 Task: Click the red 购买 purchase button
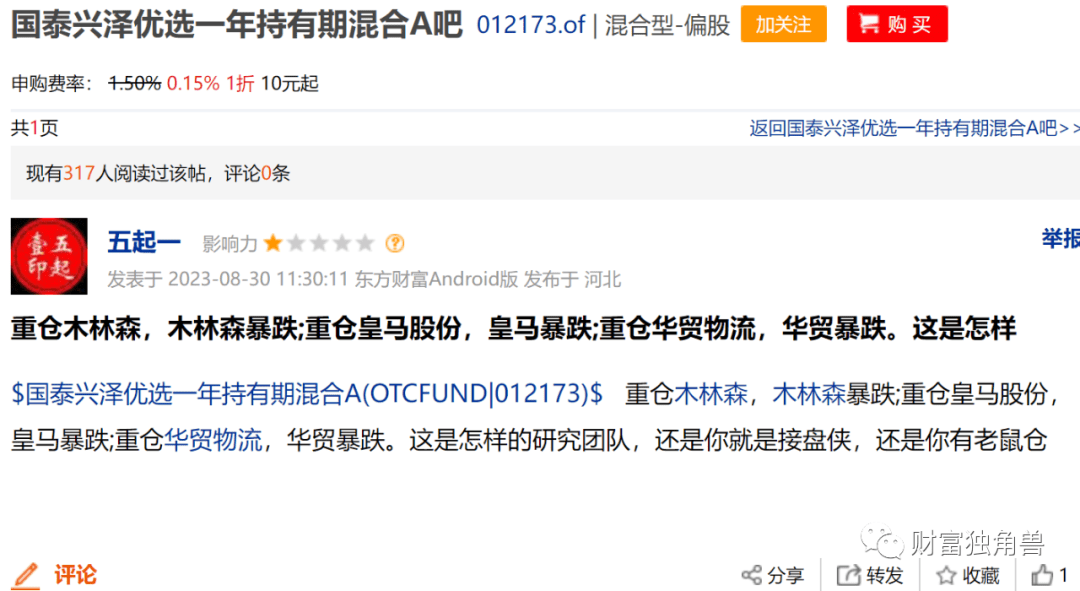897,24
